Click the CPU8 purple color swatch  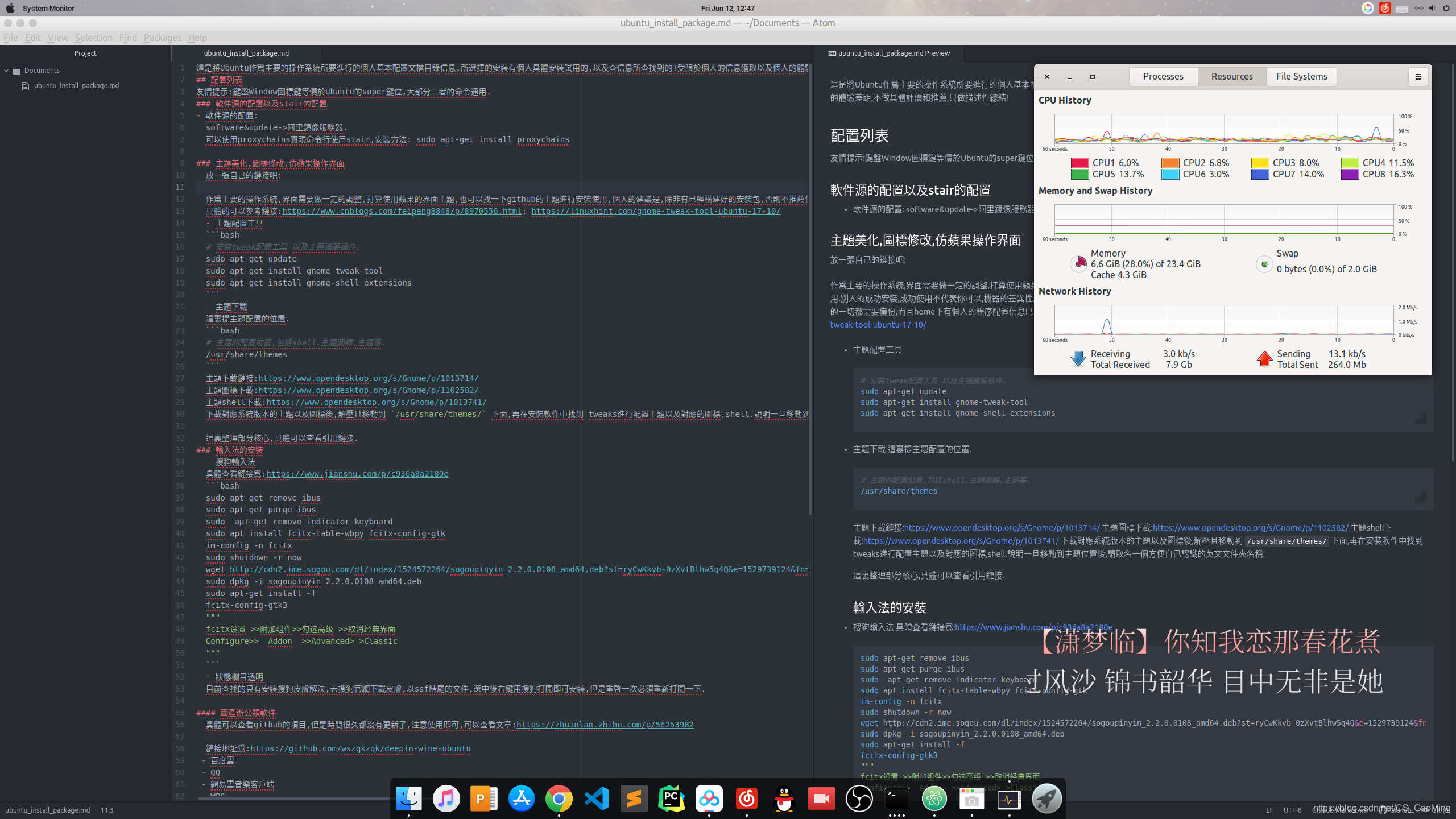(x=1350, y=175)
